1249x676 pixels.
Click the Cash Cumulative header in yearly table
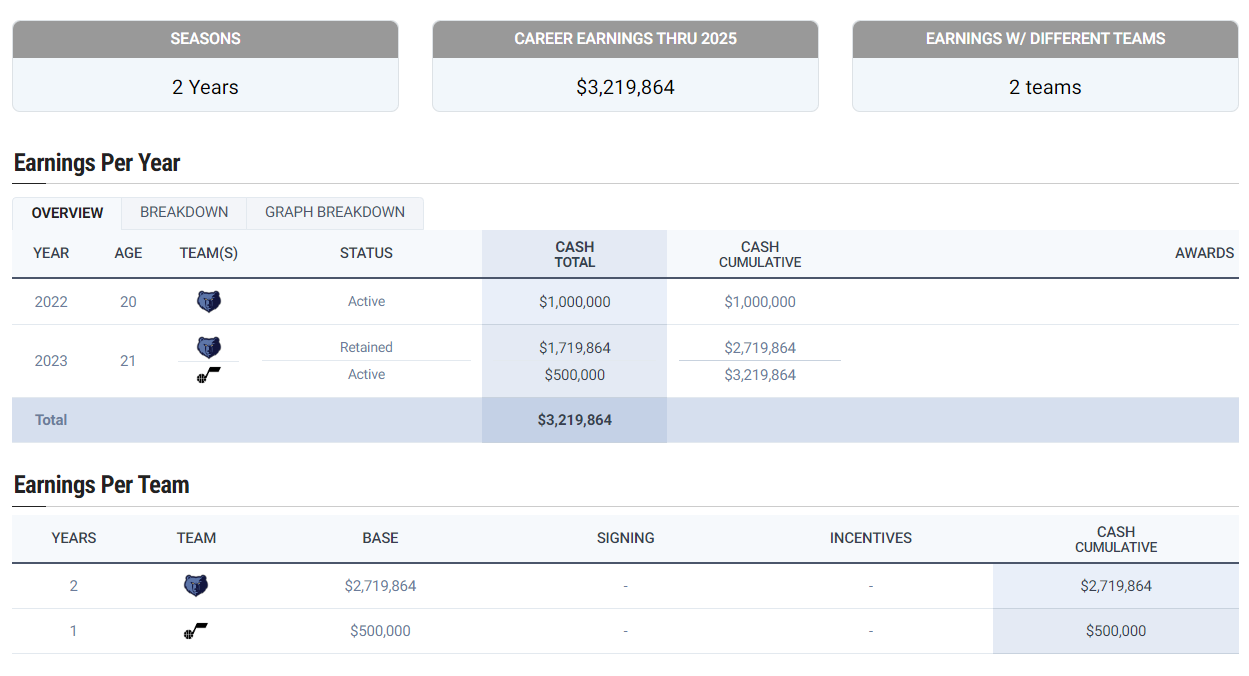(x=760, y=254)
